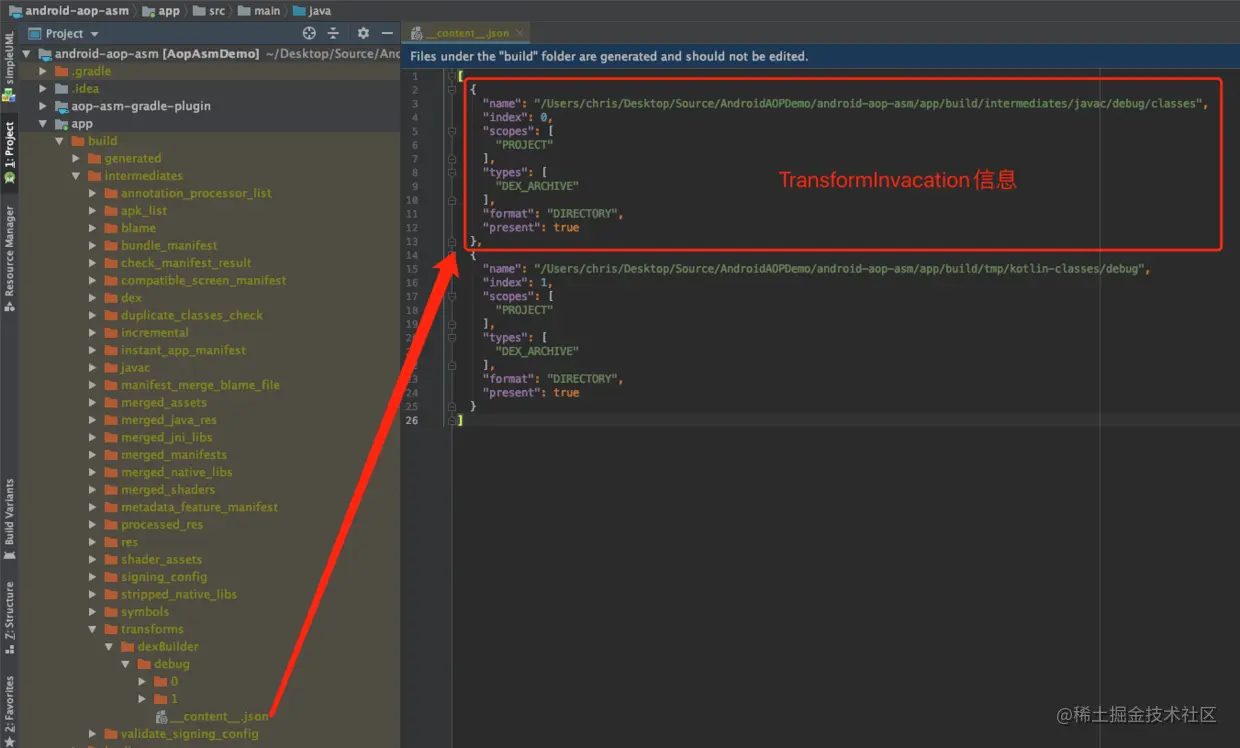The image size is (1240, 748).
Task: Select the dex folder row
Action: pyautogui.click(x=122, y=298)
